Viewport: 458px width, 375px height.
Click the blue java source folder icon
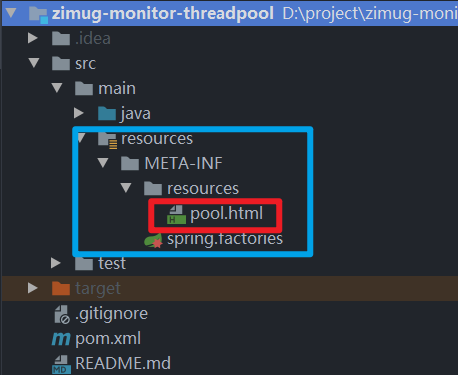tap(107, 114)
